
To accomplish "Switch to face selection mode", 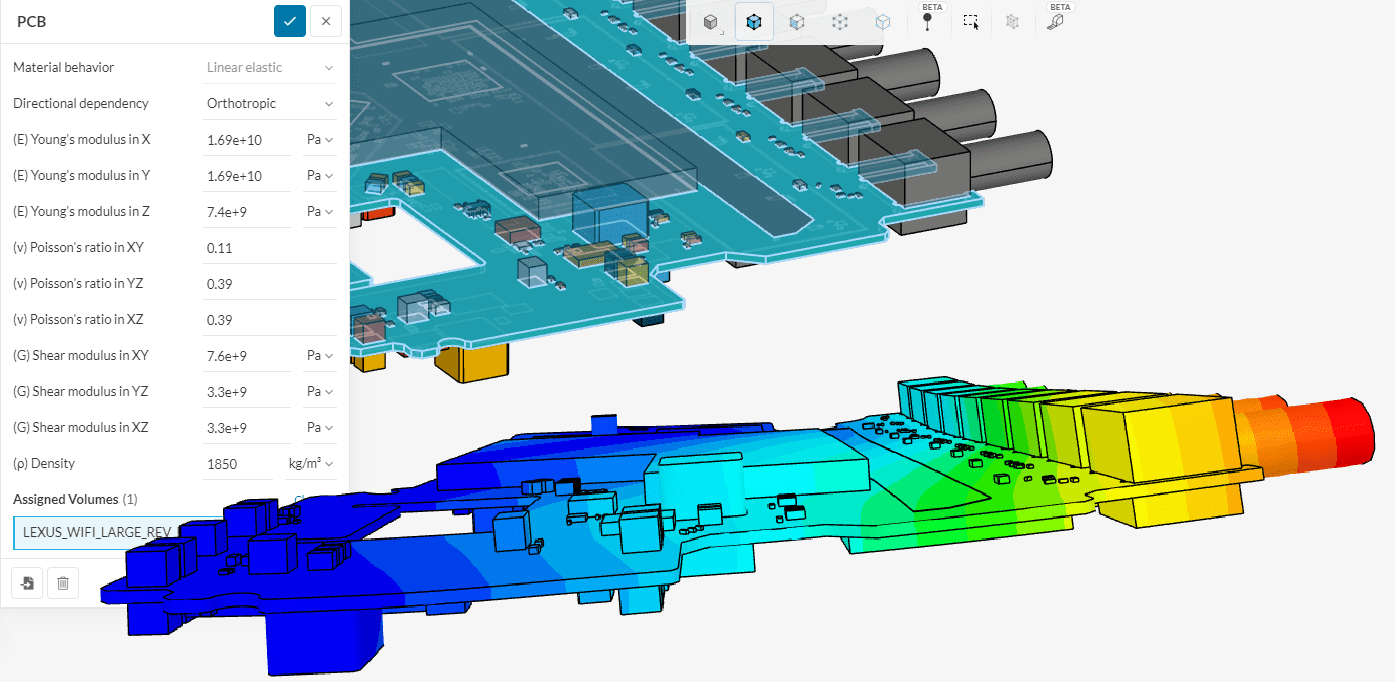I will click(x=797, y=22).
